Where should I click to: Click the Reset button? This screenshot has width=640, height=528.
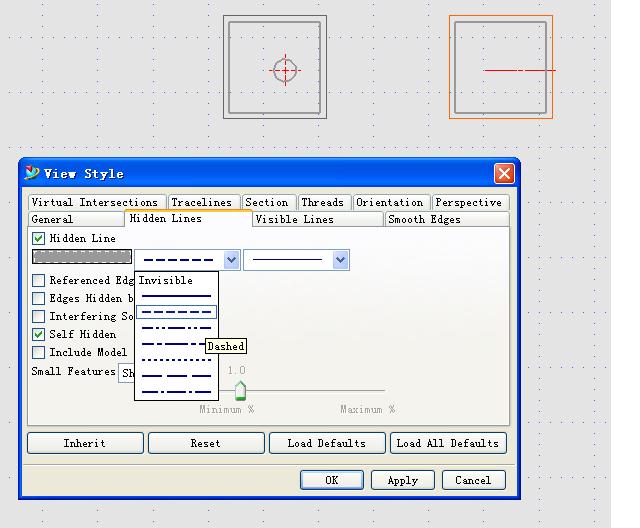click(x=206, y=443)
